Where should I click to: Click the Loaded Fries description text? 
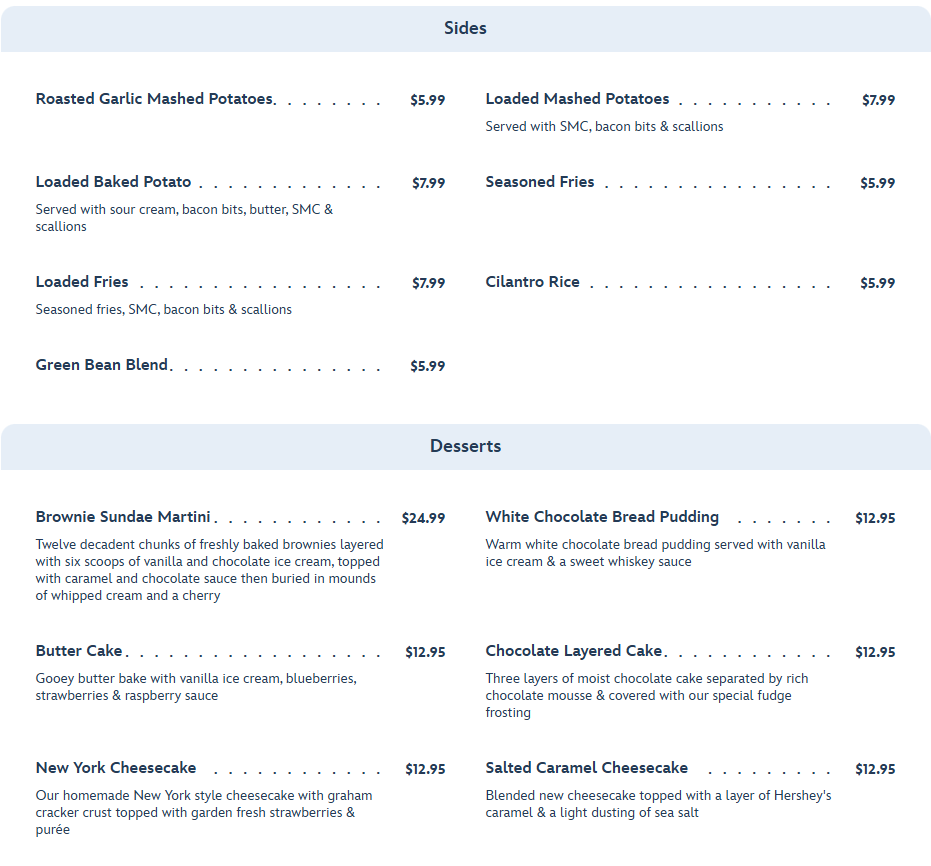pyautogui.click(x=164, y=310)
